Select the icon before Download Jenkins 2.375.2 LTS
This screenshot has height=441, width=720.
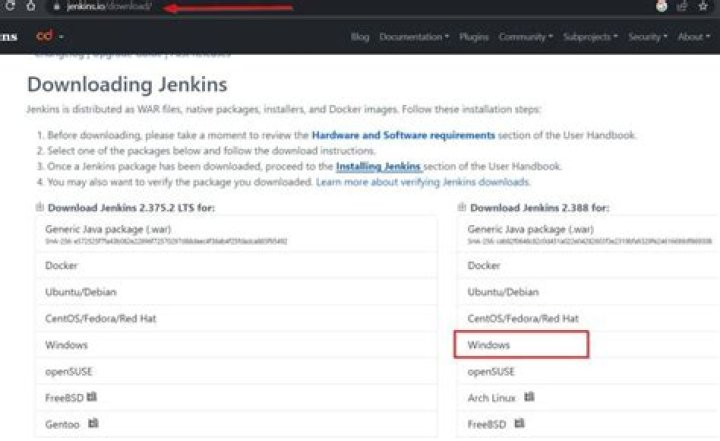pos(39,207)
